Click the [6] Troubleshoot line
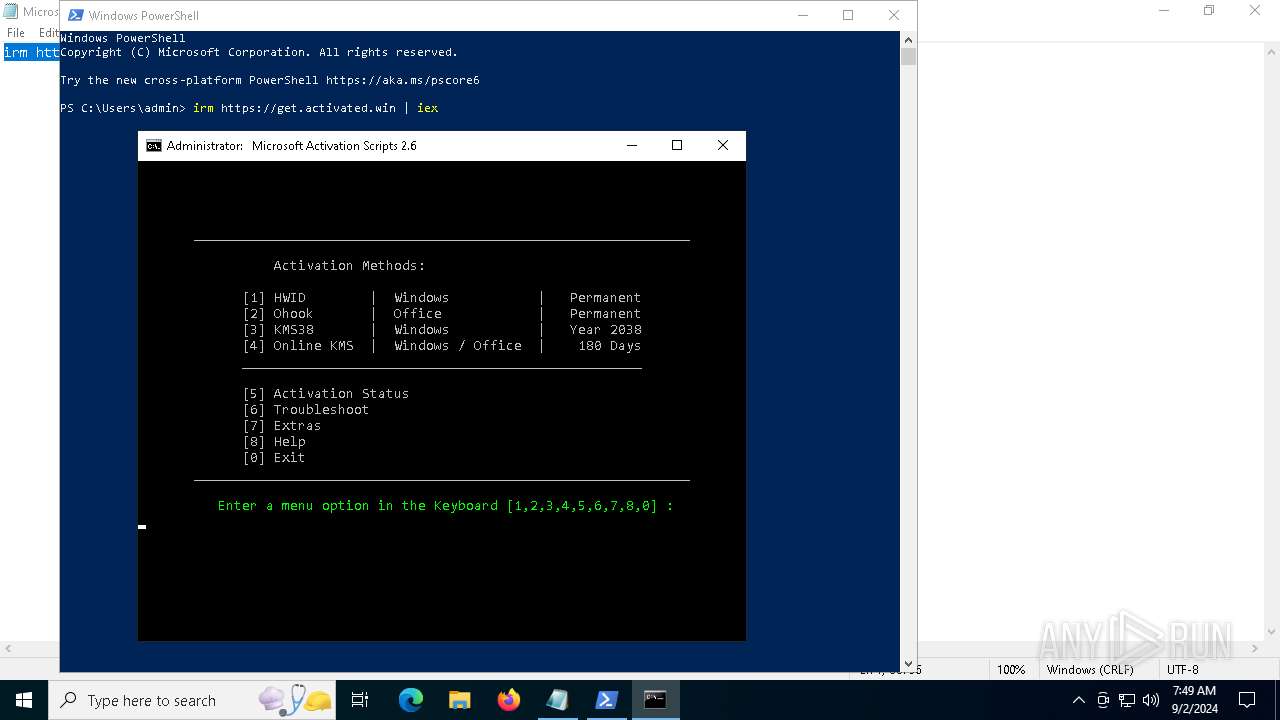This screenshot has height=720, width=1280. pos(306,409)
